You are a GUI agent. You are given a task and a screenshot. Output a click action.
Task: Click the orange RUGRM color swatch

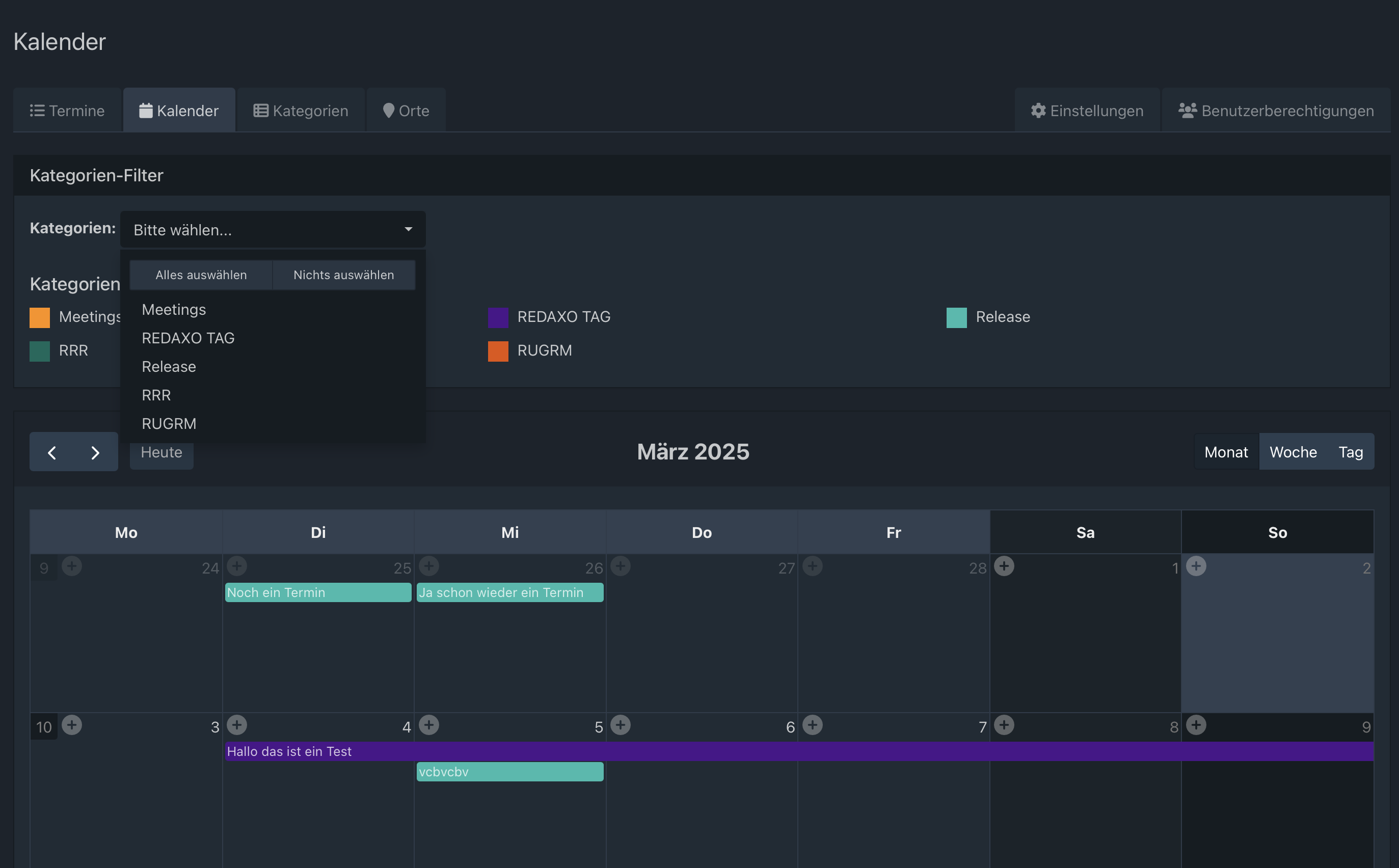pyautogui.click(x=498, y=351)
